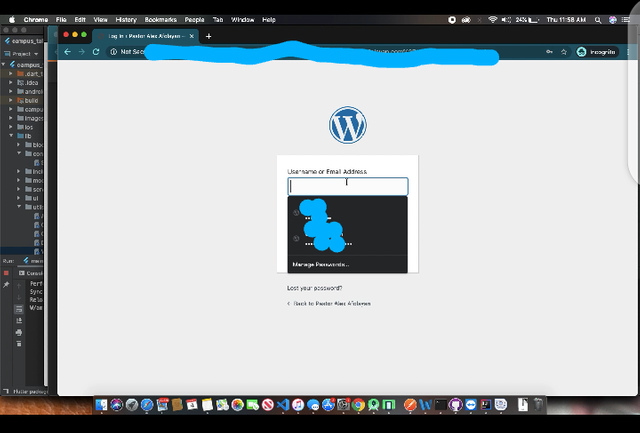The width and height of the screenshot is (640, 433).
Task: Stop the running app with red square
Action: coord(6,273)
